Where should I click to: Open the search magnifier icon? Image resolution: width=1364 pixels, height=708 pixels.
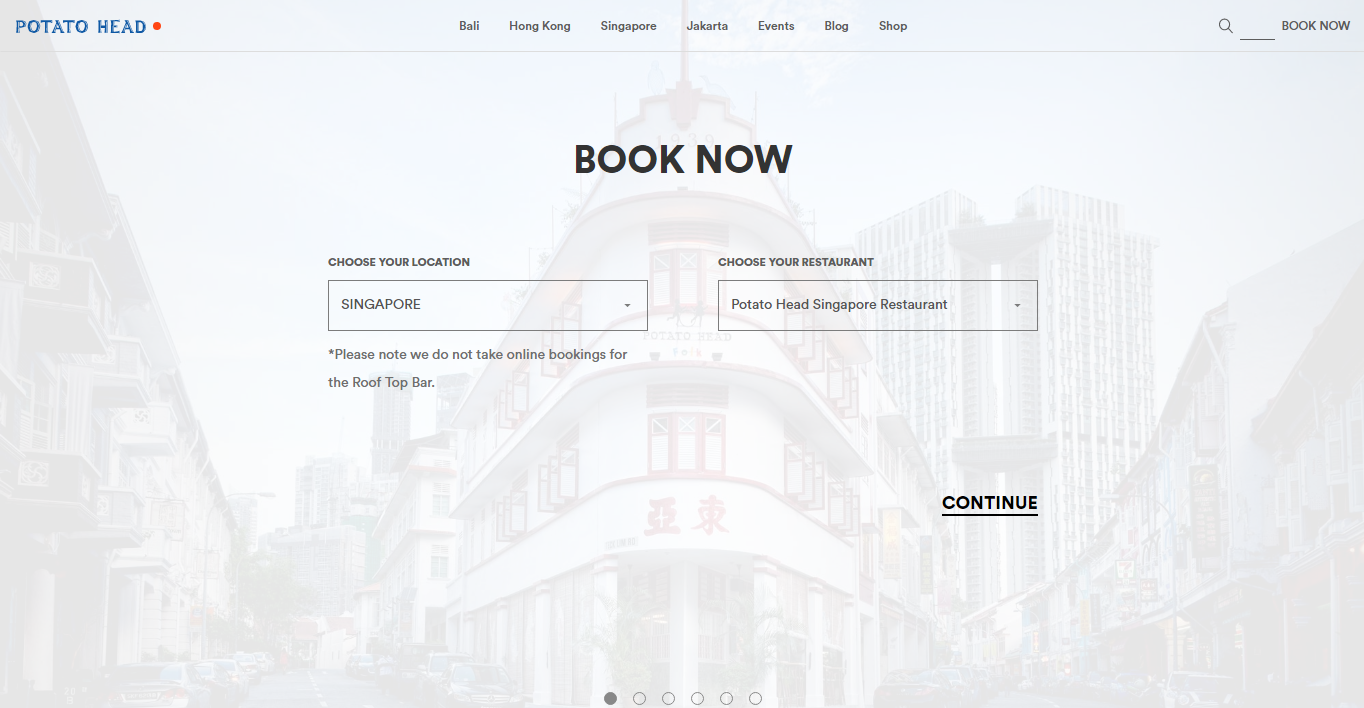tap(1225, 26)
